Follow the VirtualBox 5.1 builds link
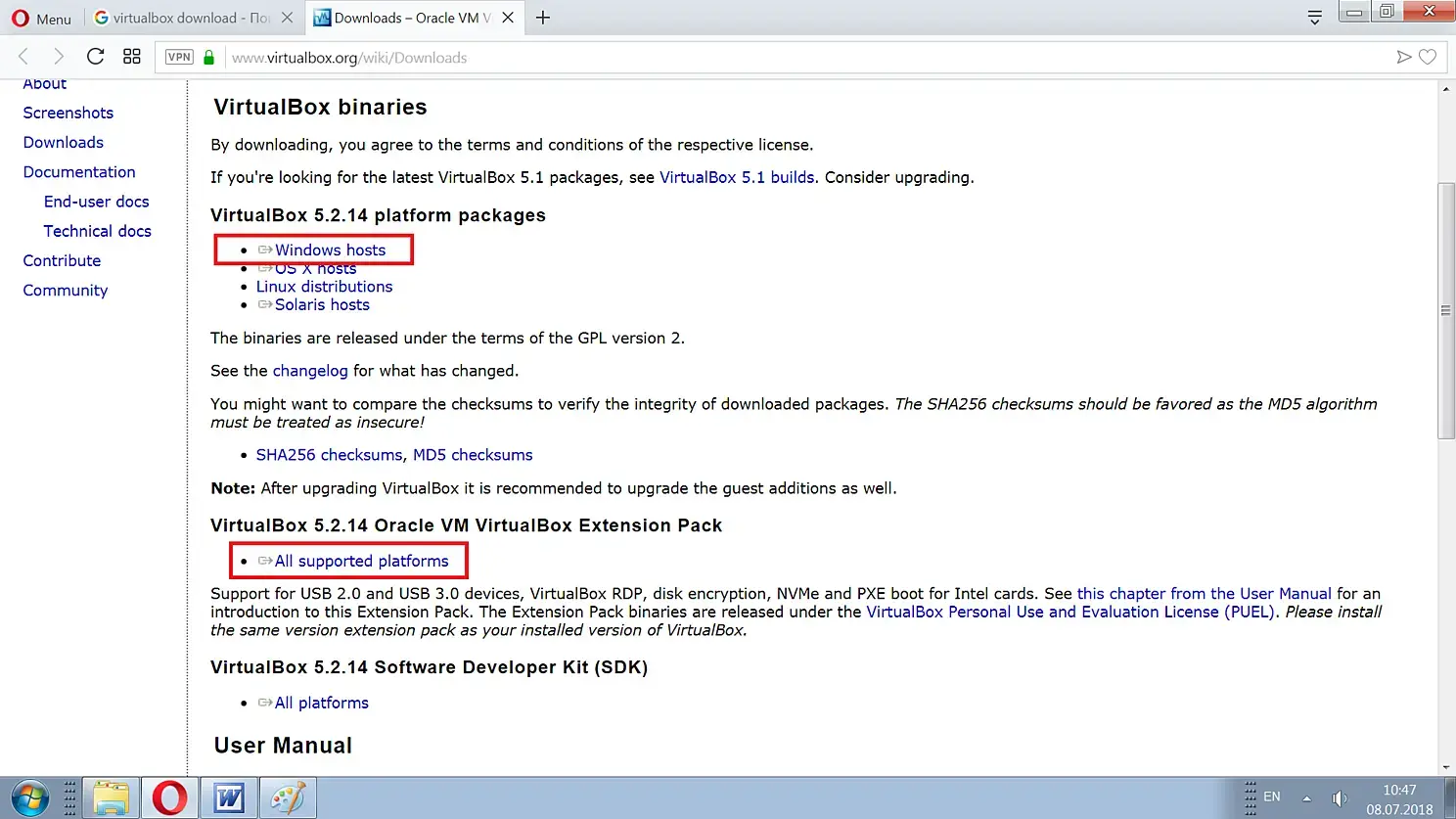The image size is (1456, 819). pos(737,177)
